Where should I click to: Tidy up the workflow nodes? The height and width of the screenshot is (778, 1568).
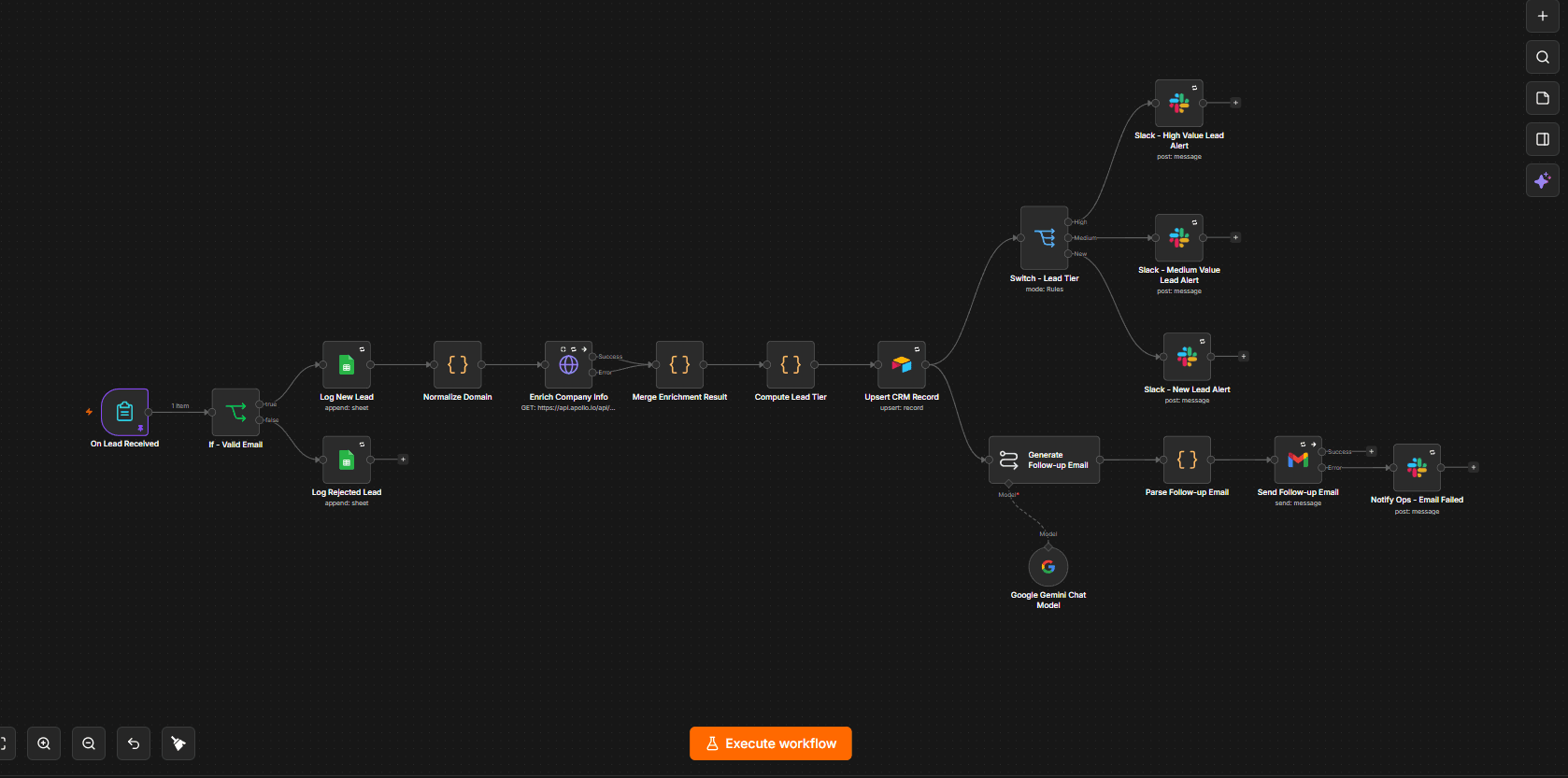coord(178,743)
